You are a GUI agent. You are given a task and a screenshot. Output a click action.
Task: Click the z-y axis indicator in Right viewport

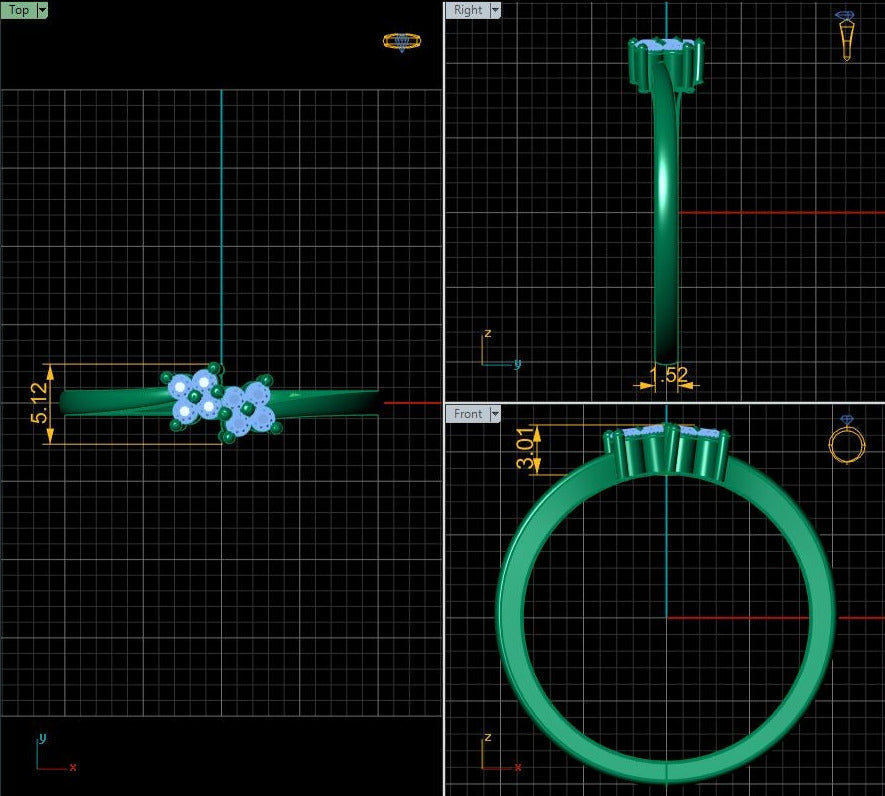[x=499, y=351]
